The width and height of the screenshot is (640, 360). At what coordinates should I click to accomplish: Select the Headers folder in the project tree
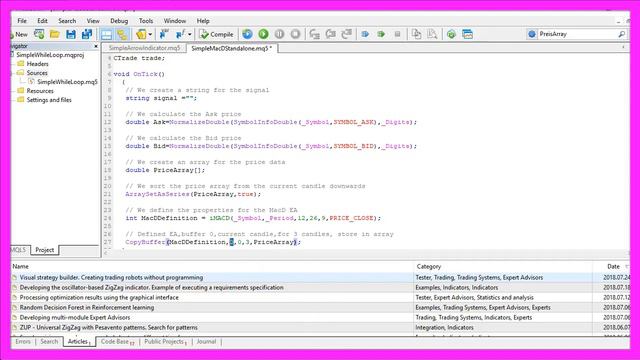coord(37,64)
